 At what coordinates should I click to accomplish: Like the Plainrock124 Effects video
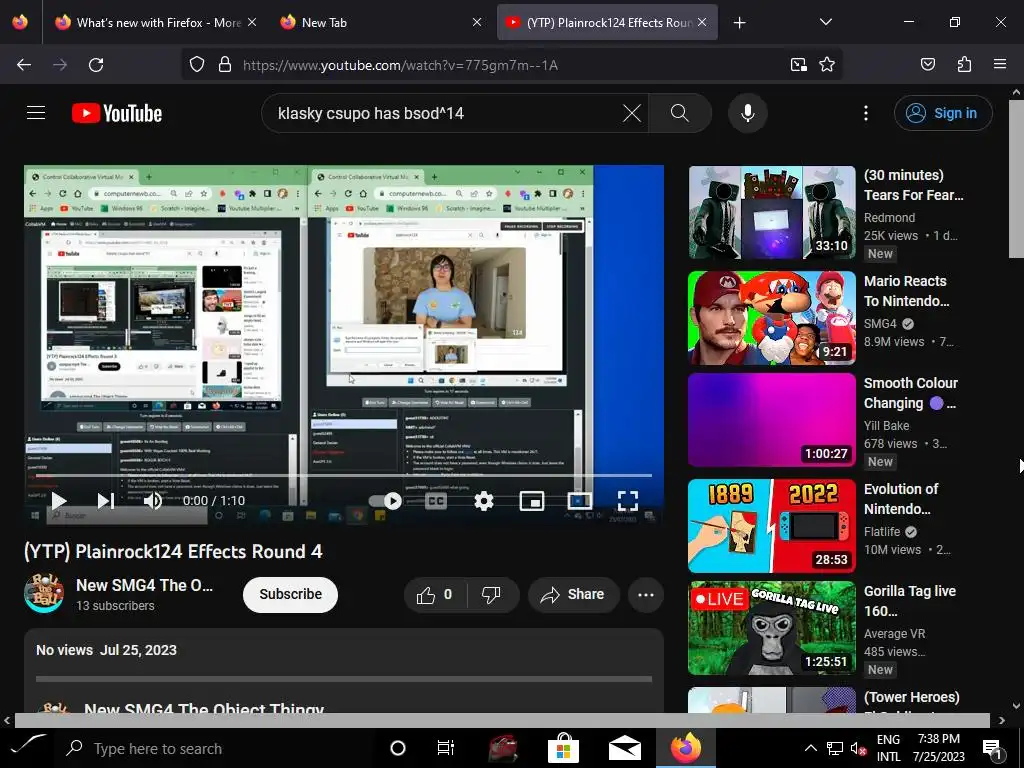click(x=435, y=594)
